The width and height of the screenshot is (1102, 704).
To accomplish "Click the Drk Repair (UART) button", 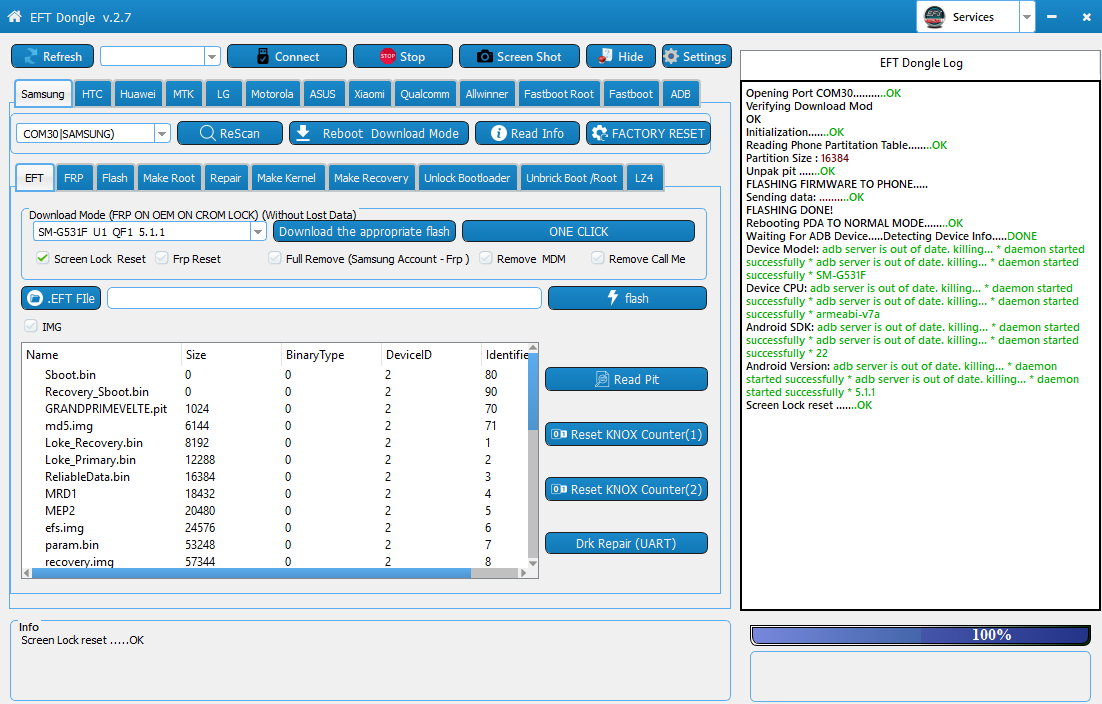I will [x=626, y=543].
